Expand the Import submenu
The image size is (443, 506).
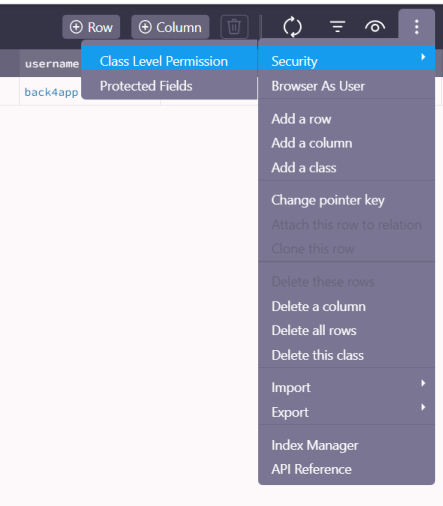click(x=346, y=387)
